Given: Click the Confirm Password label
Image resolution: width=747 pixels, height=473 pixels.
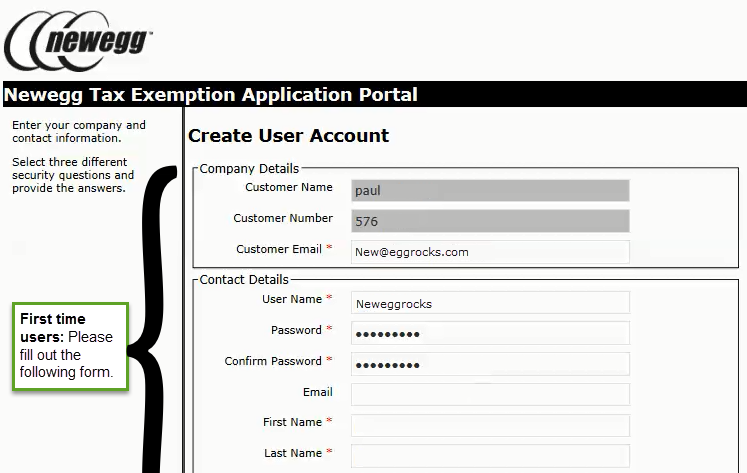Looking at the screenshot, I should tap(273, 361).
